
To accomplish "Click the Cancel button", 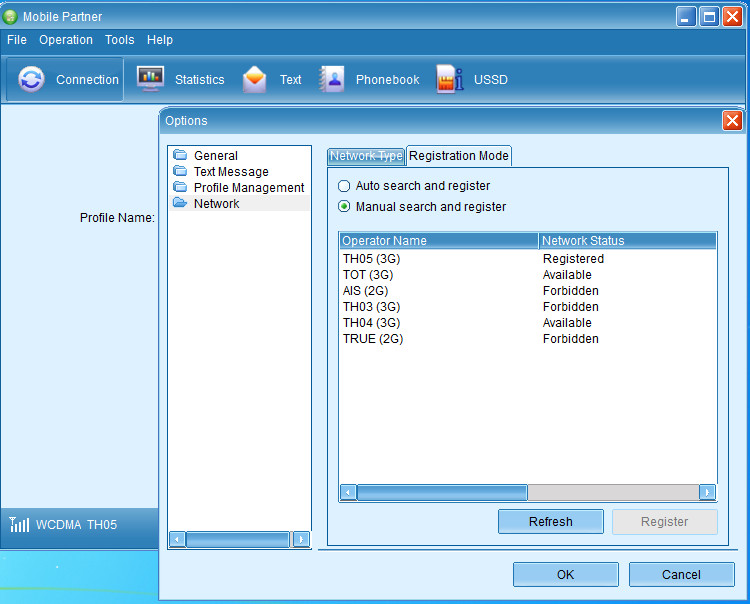I will click(x=681, y=574).
